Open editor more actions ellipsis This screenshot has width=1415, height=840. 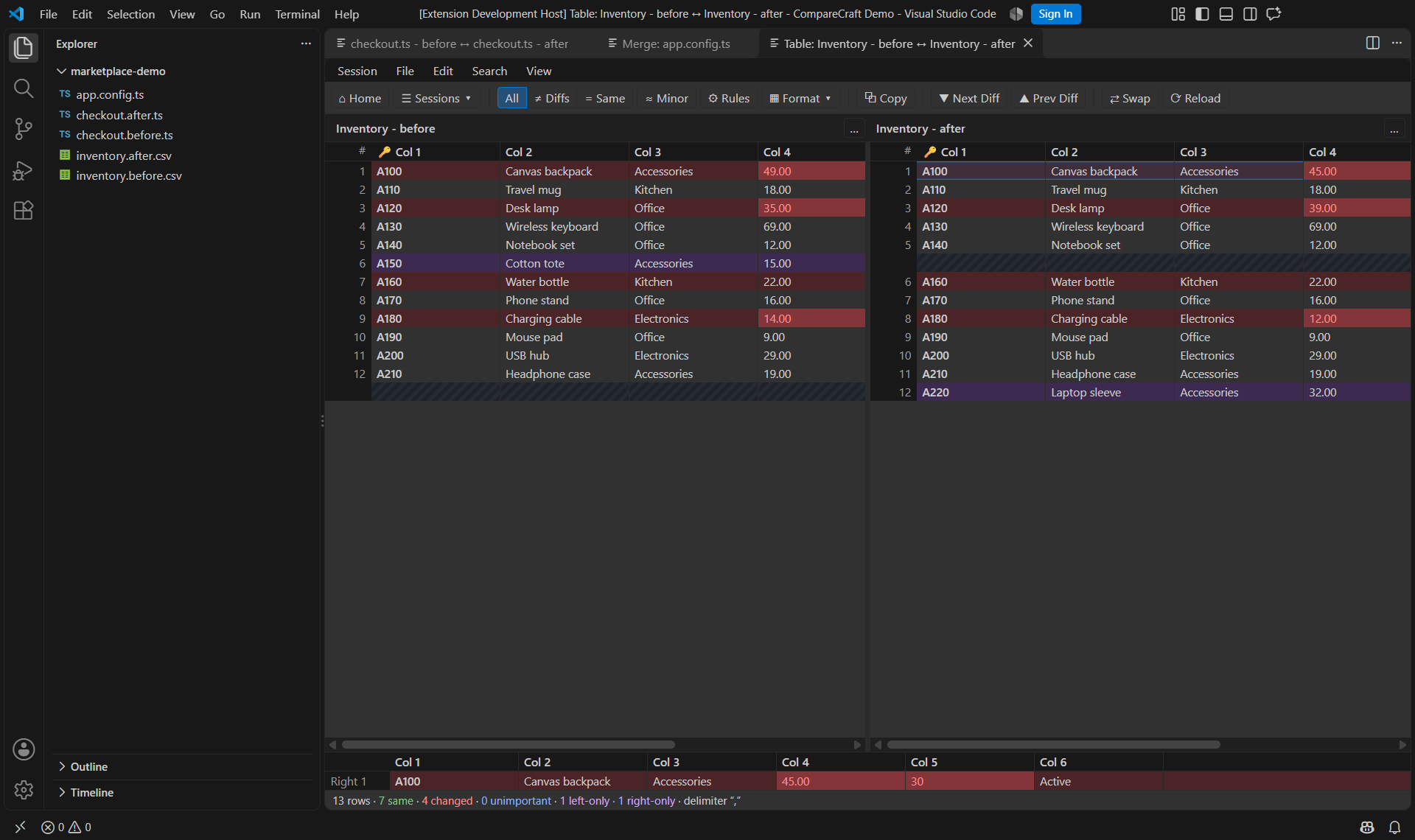[x=1397, y=43]
